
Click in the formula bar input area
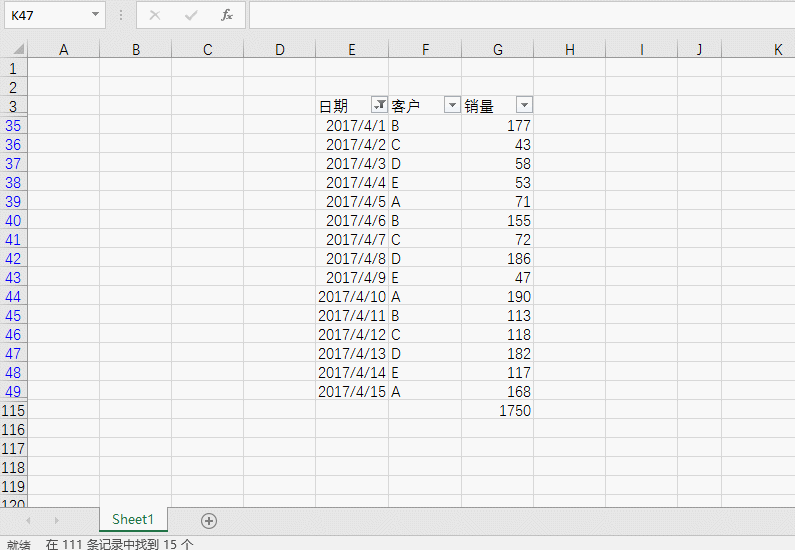coord(522,15)
